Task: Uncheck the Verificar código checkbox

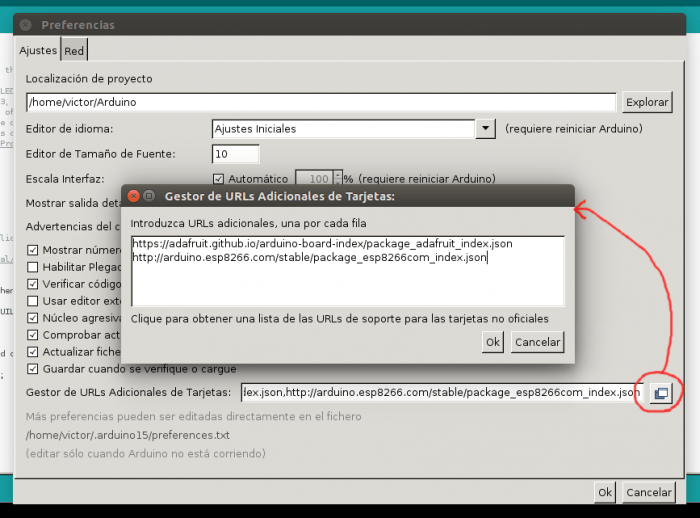Action: click(x=33, y=284)
